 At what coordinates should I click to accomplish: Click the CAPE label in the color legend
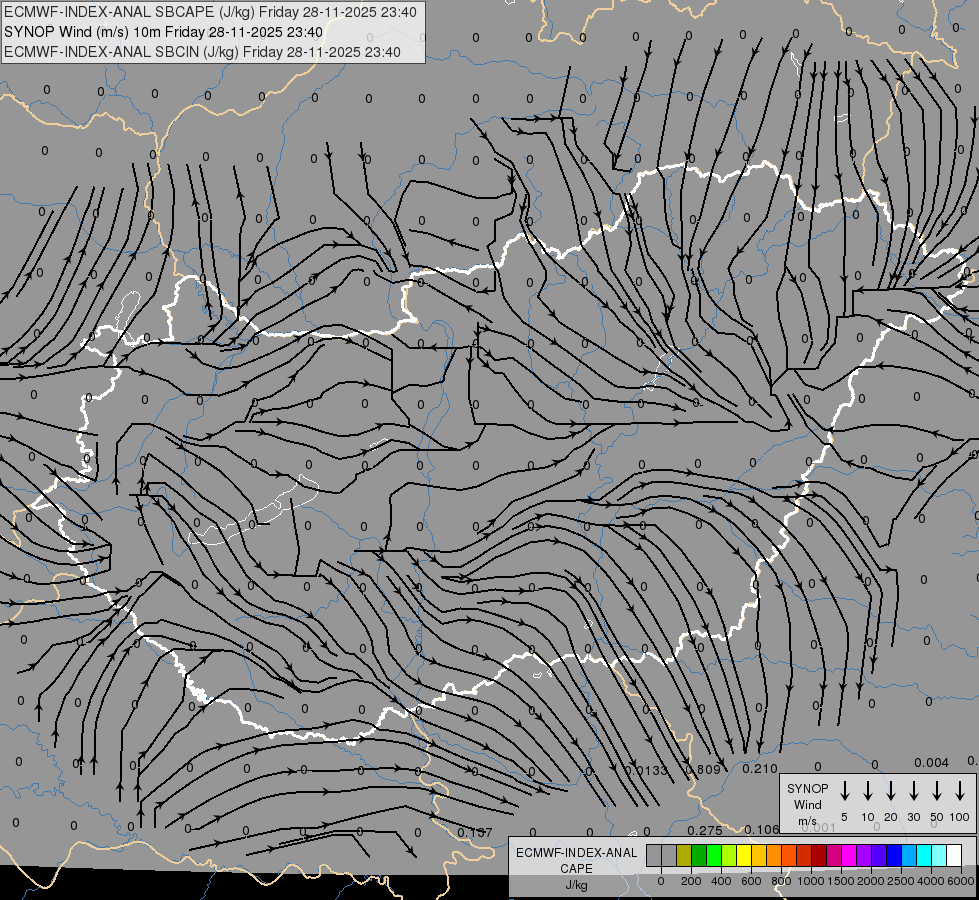pyautogui.click(x=576, y=869)
